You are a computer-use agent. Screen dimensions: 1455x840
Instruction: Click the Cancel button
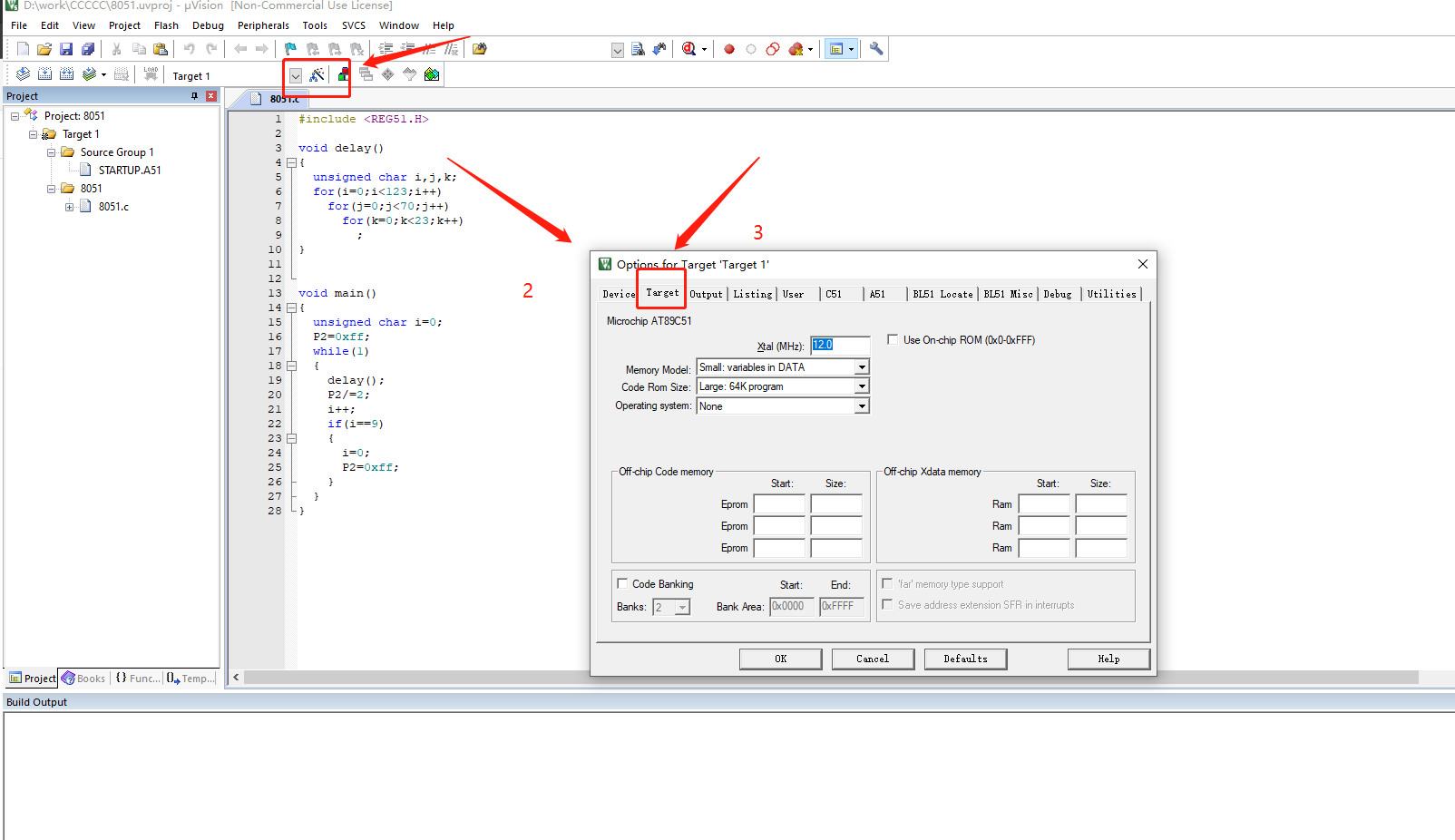873,659
